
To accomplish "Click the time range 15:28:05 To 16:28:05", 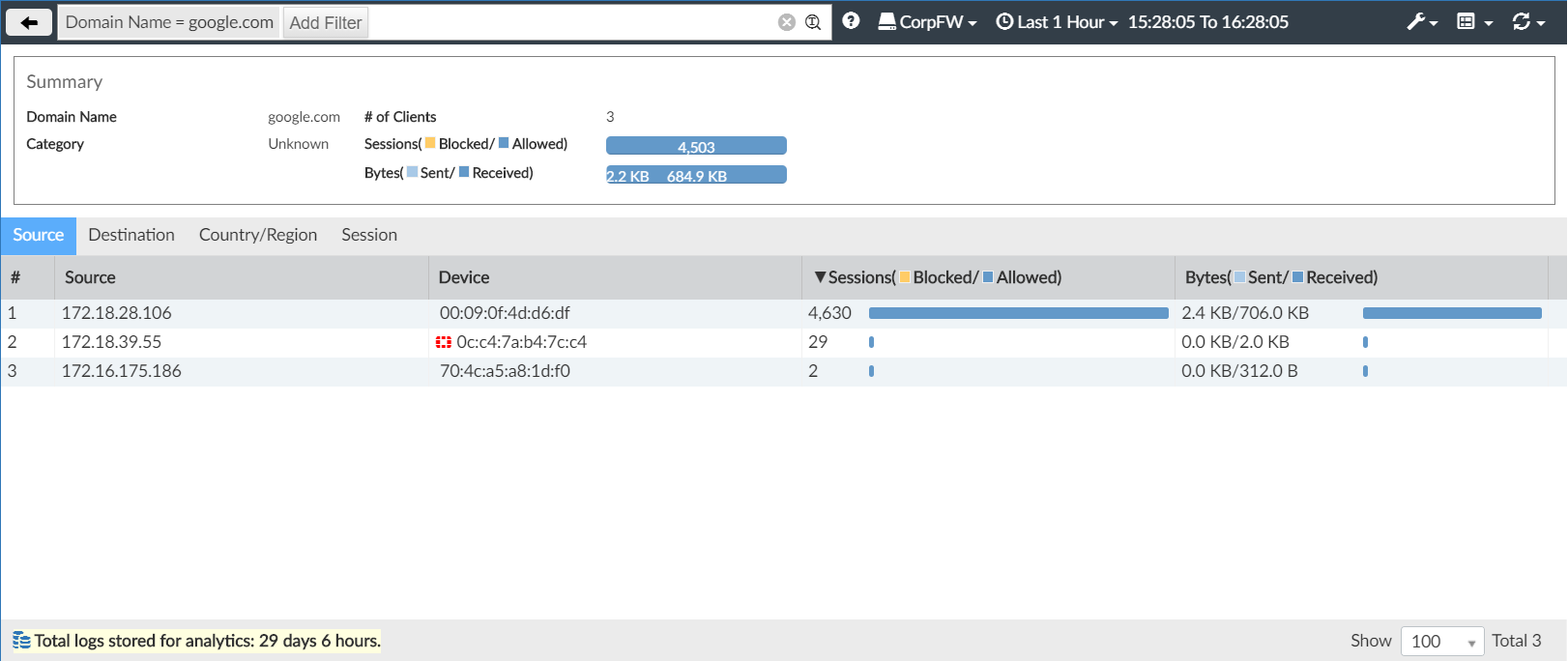I will point(1208,22).
